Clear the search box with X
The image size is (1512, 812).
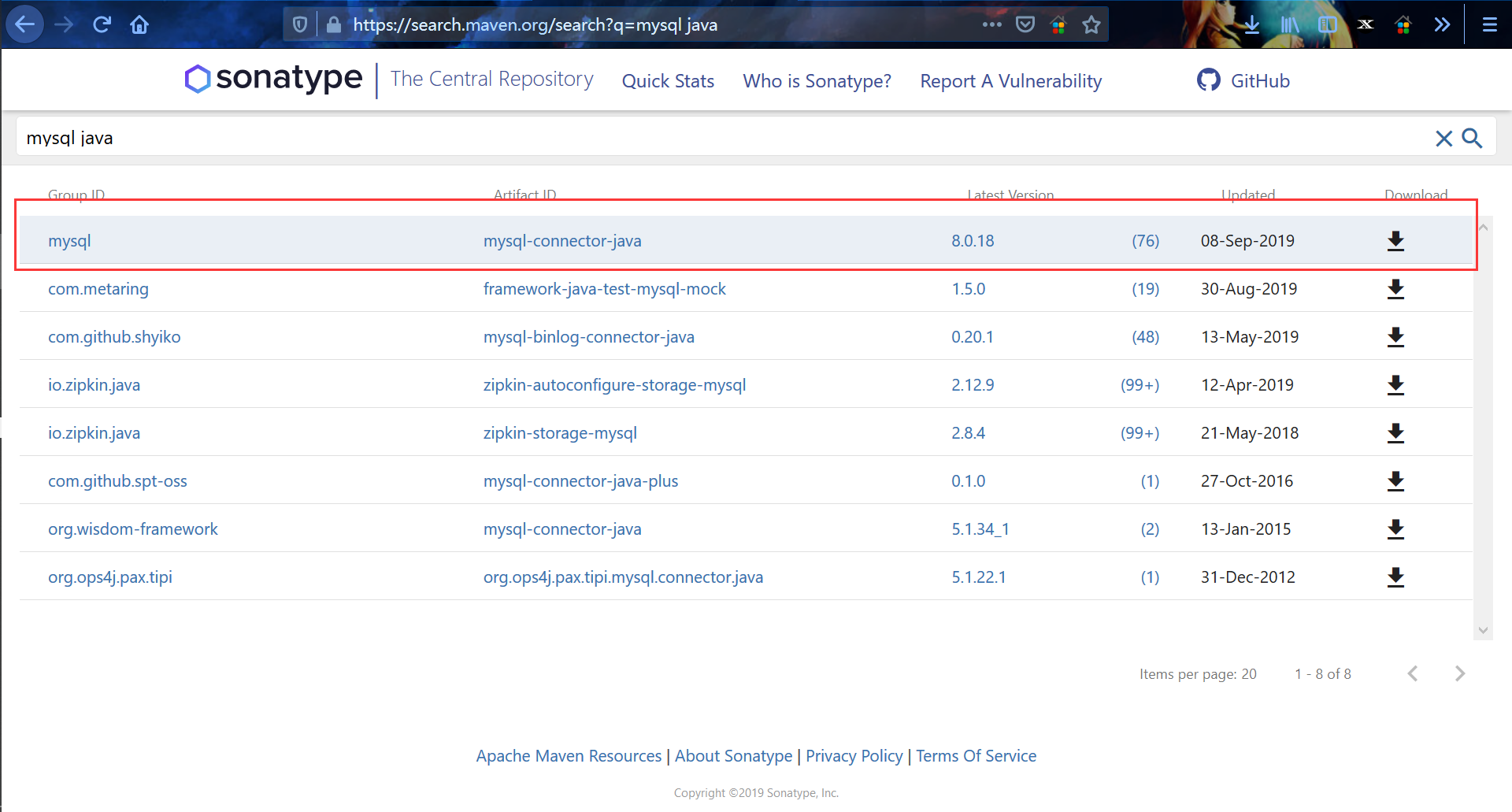(x=1443, y=139)
